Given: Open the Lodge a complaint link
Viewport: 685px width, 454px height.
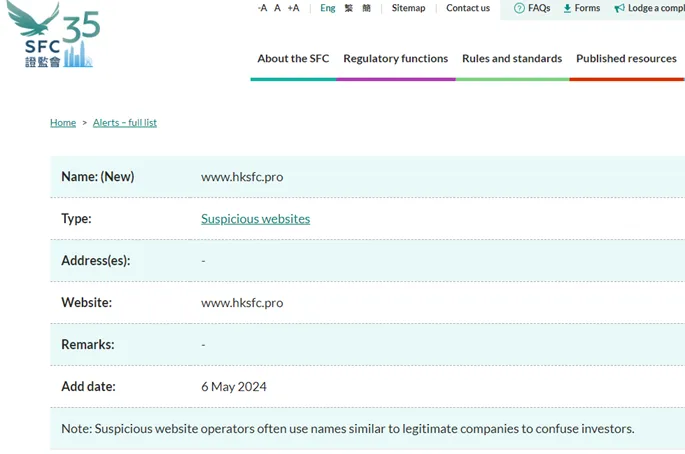Looking at the screenshot, I should (656, 8).
